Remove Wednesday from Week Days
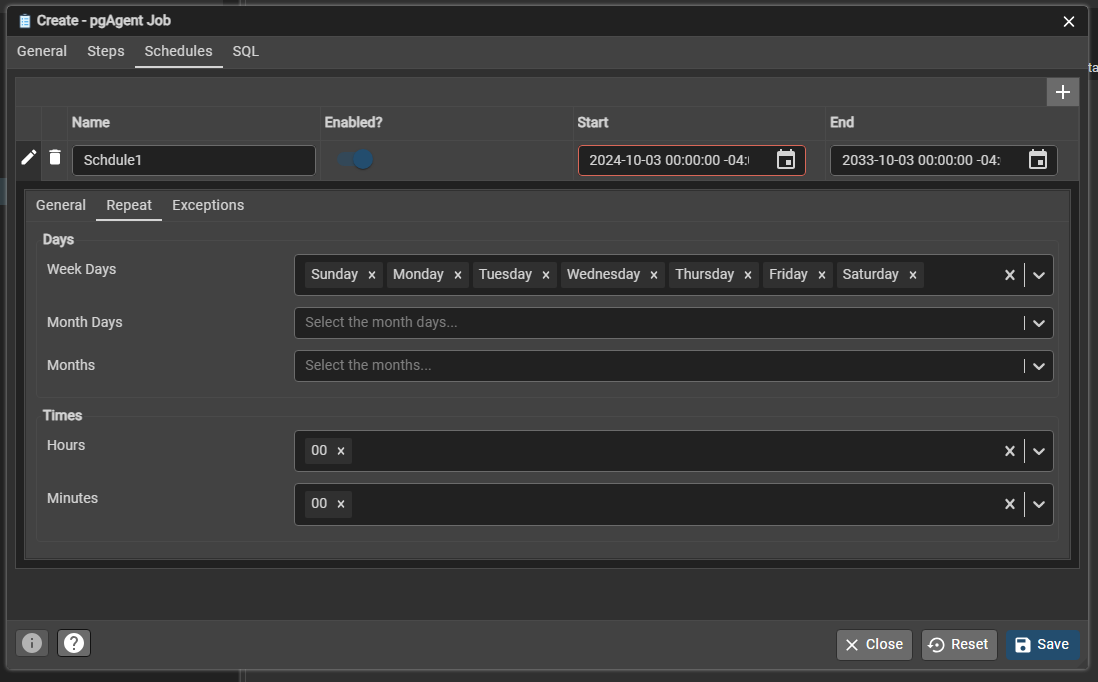Viewport: 1098px width, 682px height. [654, 275]
